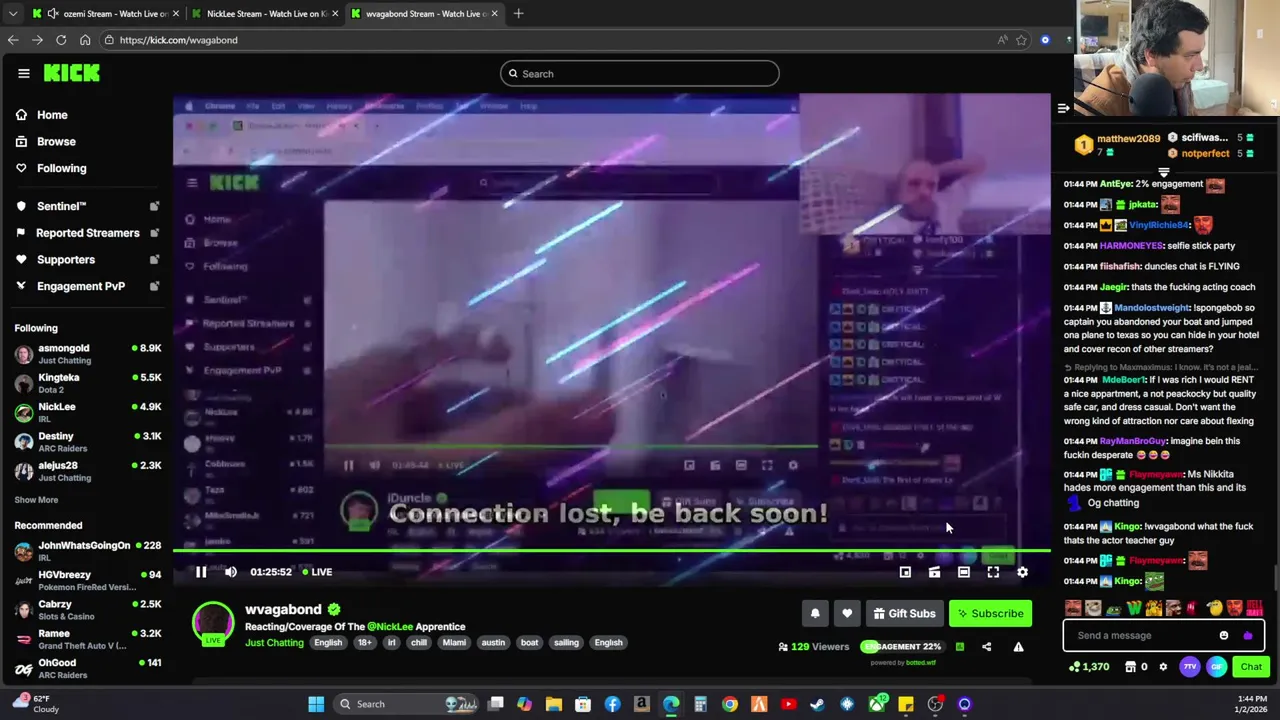Open player settings gear icon
Viewport: 1280px width, 720px height.
[1022, 572]
